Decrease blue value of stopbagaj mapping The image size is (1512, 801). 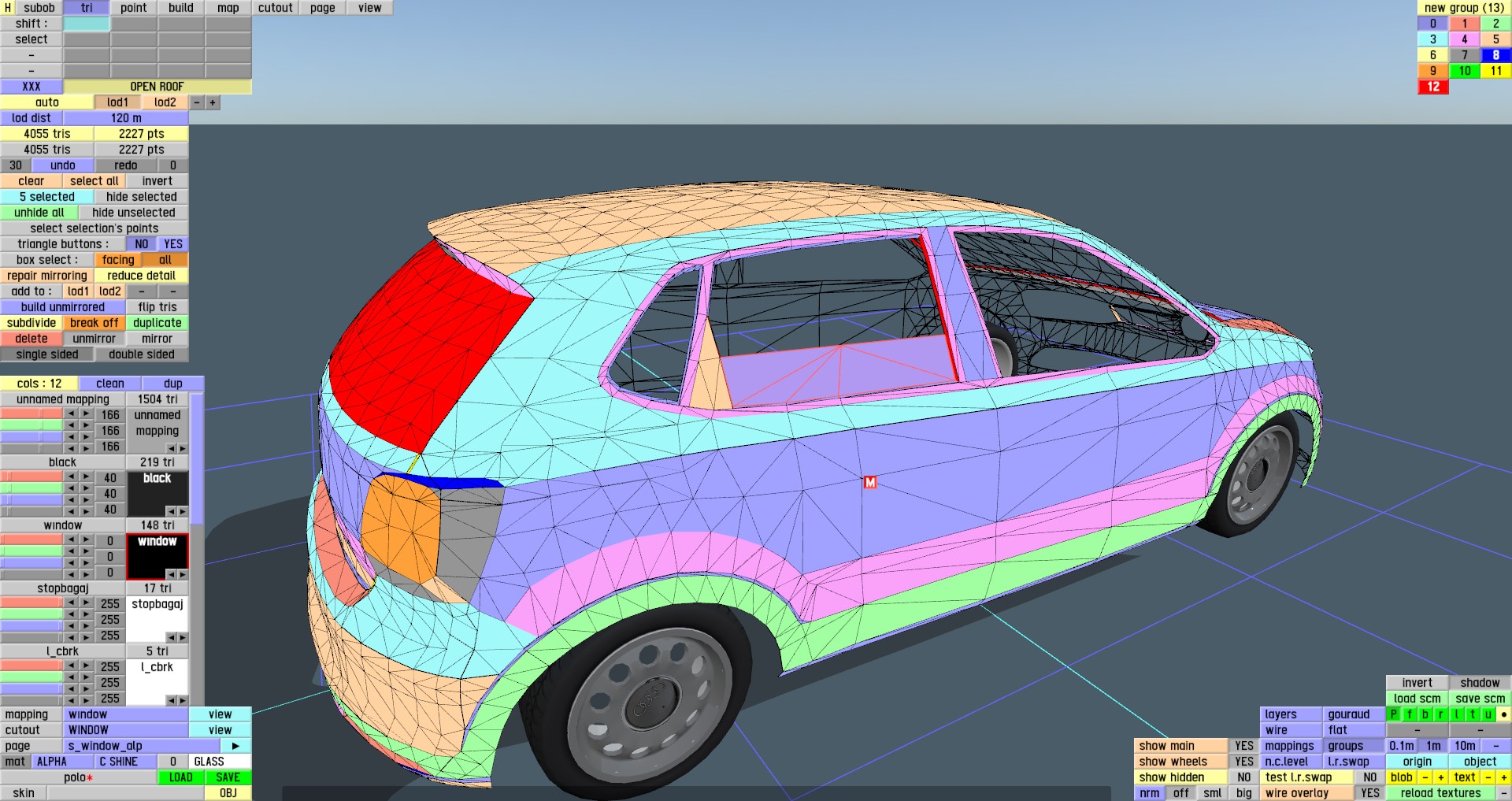coord(71,625)
